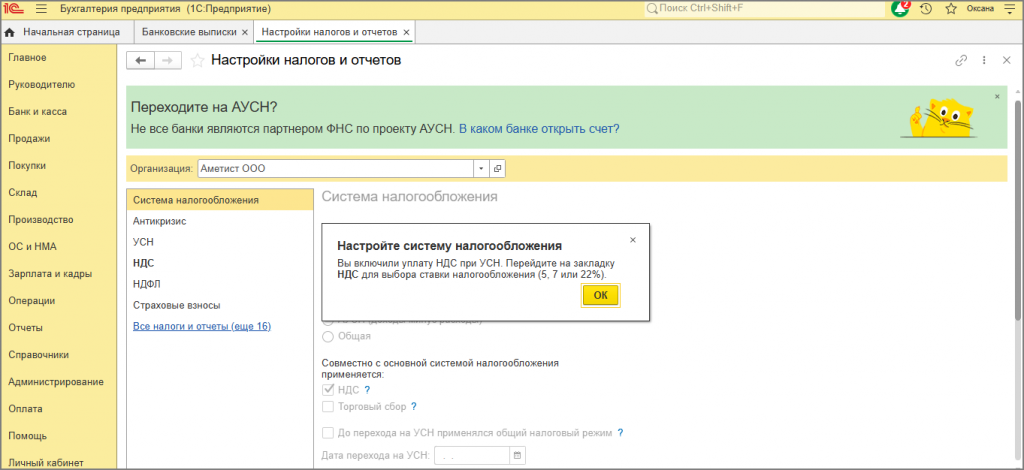This screenshot has height=470, width=1024.
Task: Select the Общая radio button
Action: tap(328, 337)
